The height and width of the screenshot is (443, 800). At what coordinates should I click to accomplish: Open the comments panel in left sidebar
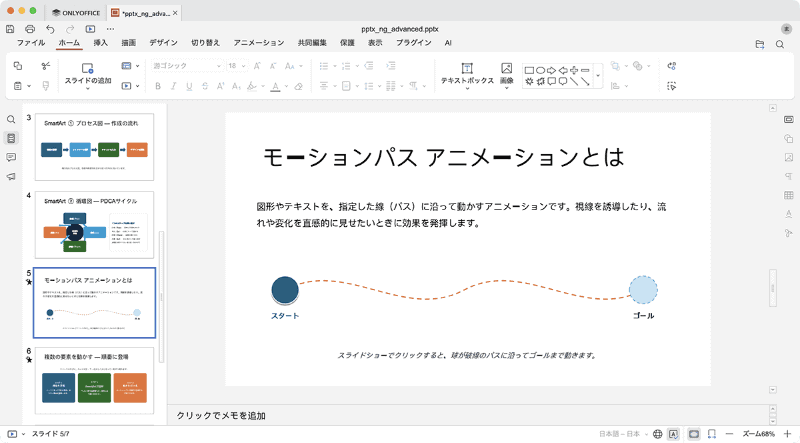(x=11, y=158)
